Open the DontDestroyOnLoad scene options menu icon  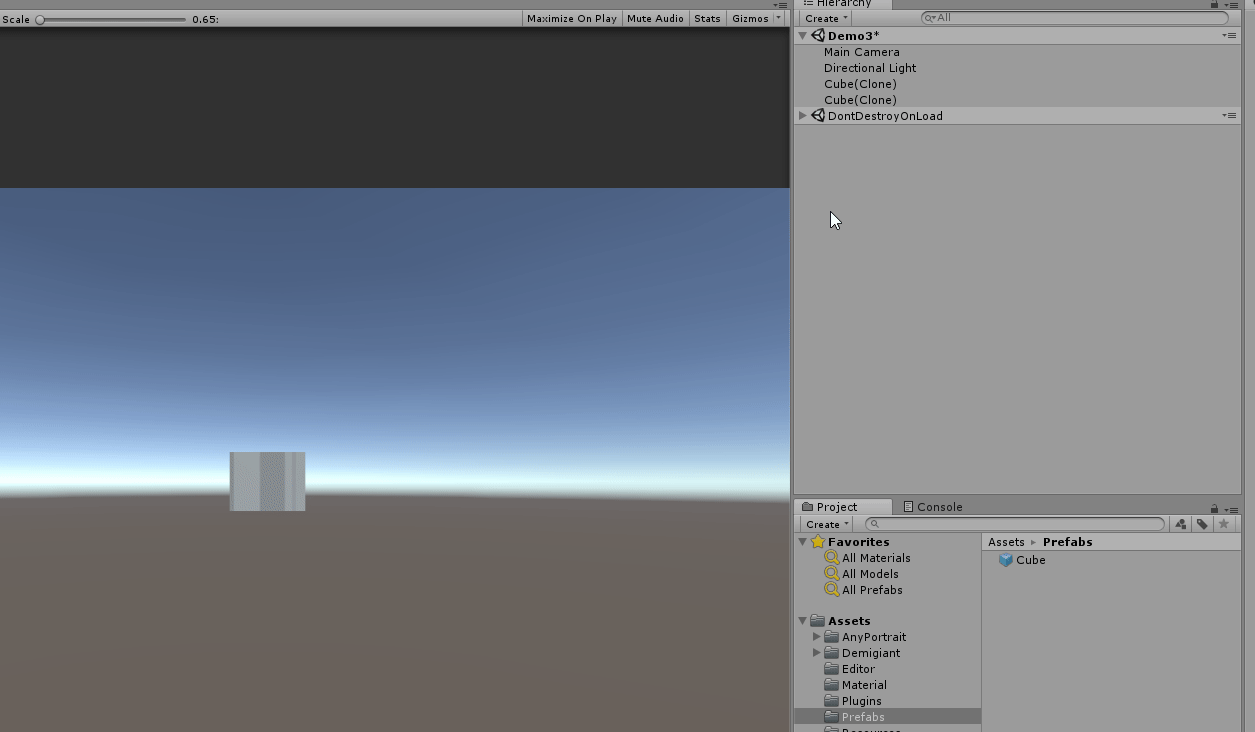[1229, 116]
